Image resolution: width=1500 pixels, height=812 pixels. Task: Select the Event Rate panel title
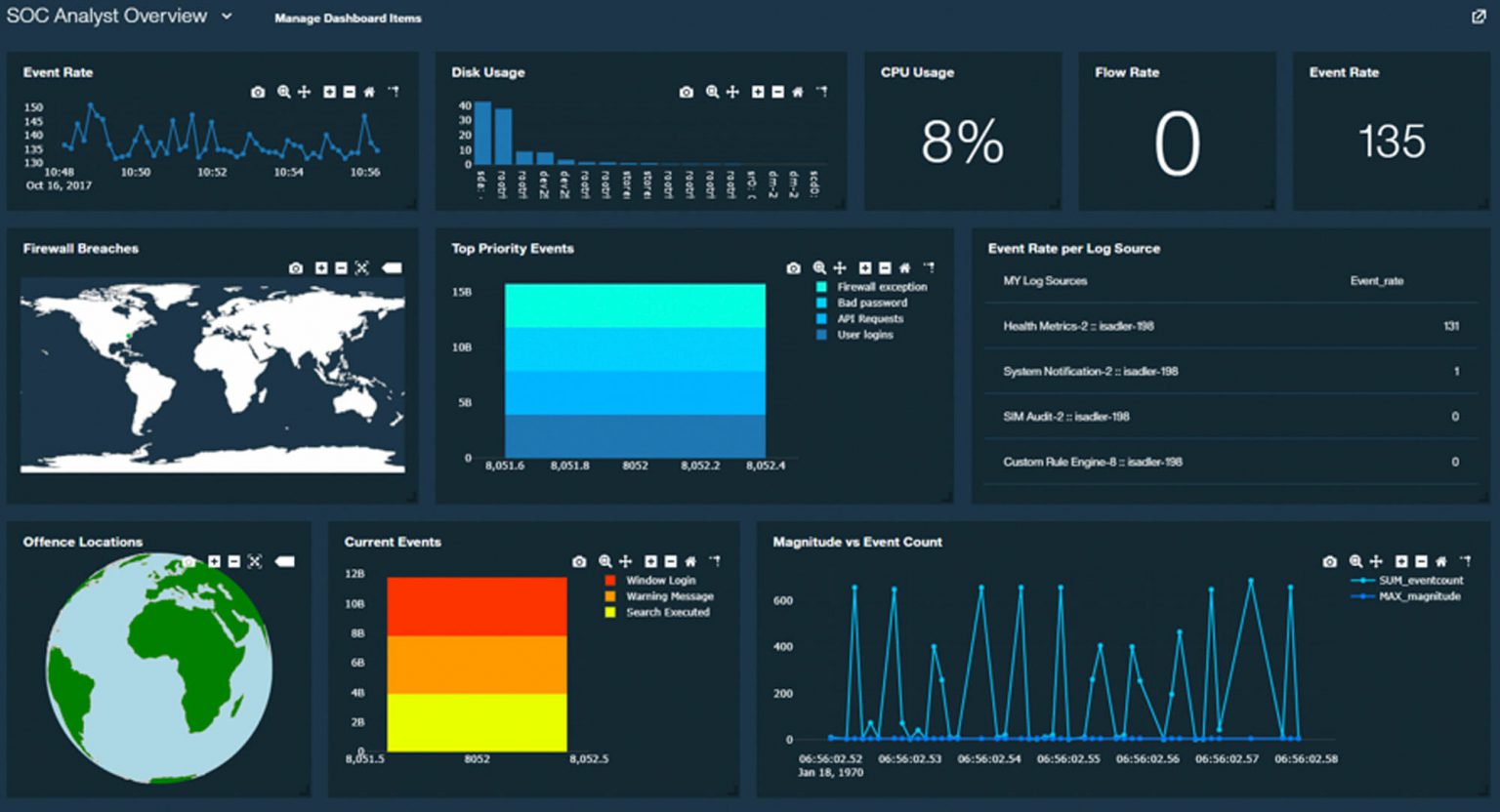(x=58, y=72)
